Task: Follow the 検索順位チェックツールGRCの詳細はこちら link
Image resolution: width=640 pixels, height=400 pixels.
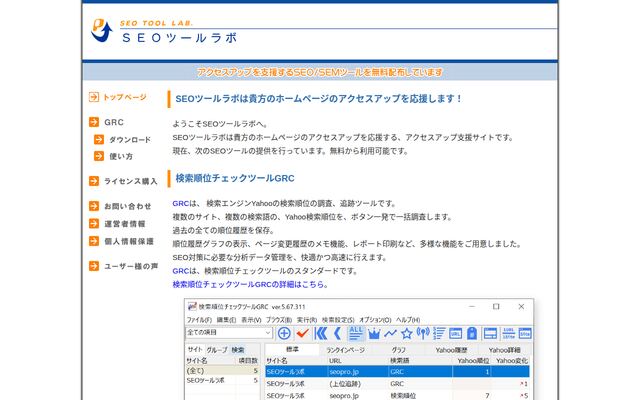Action: click(x=250, y=284)
